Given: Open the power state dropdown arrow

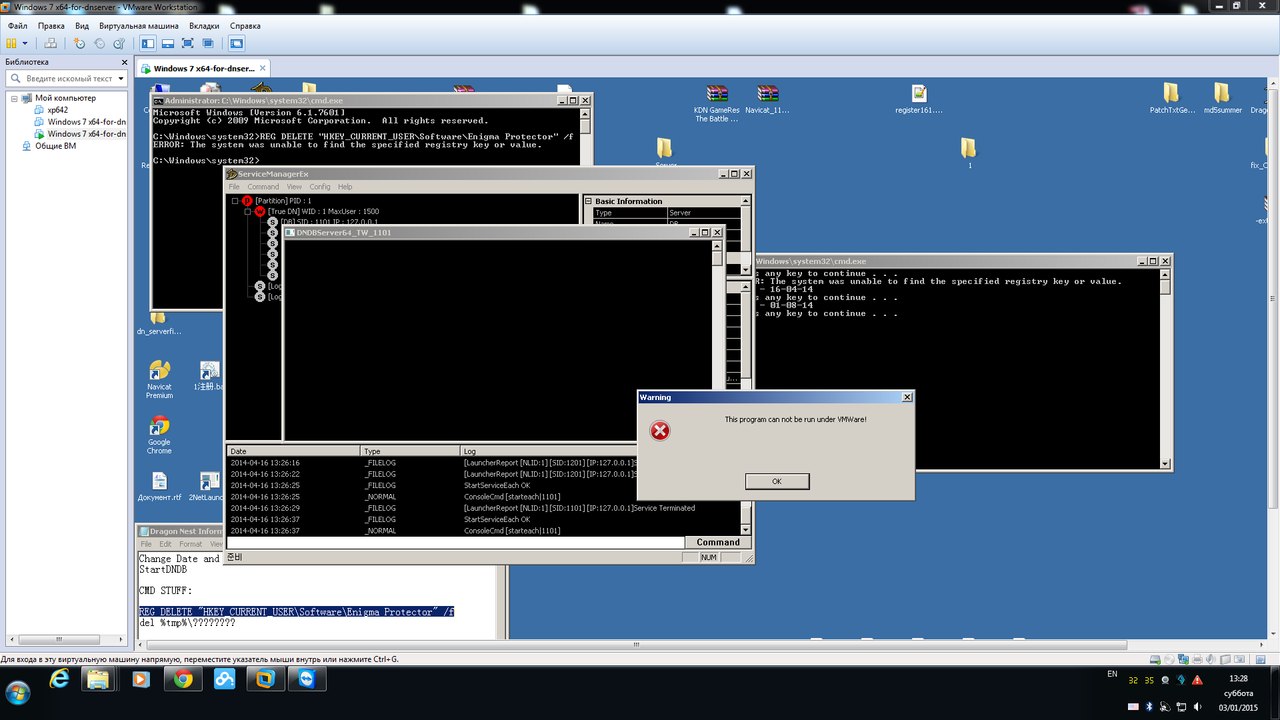Looking at the screenshot, I should (25, 44).
